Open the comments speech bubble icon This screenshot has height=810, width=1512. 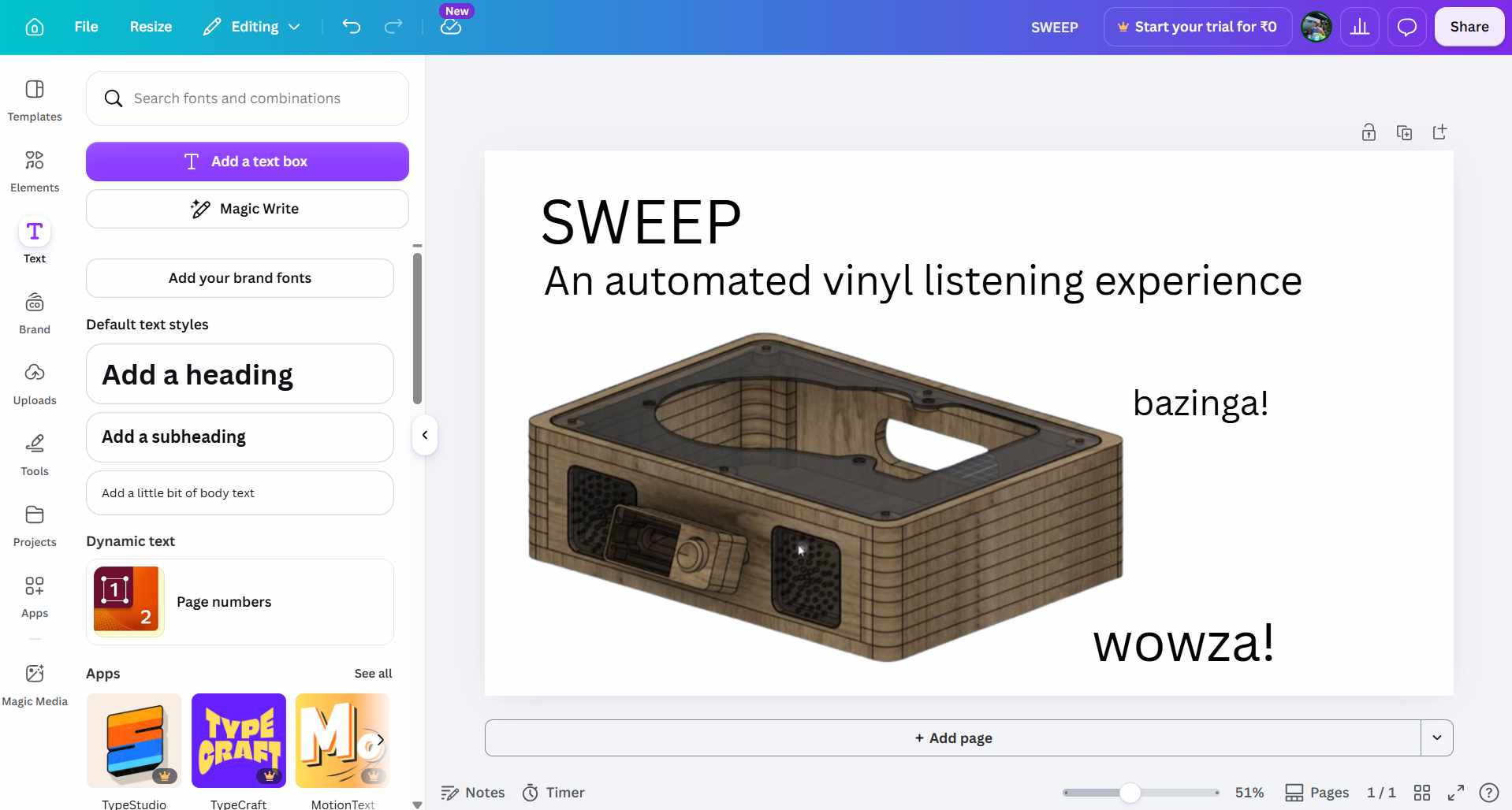click(1407, 27)
